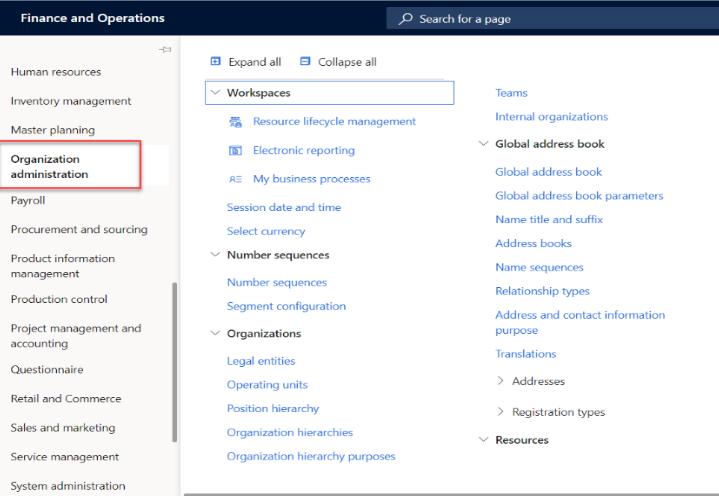Click the Electronic reporting workspace icon
This screenshot has width=719, height=496.
pos(235,150)
